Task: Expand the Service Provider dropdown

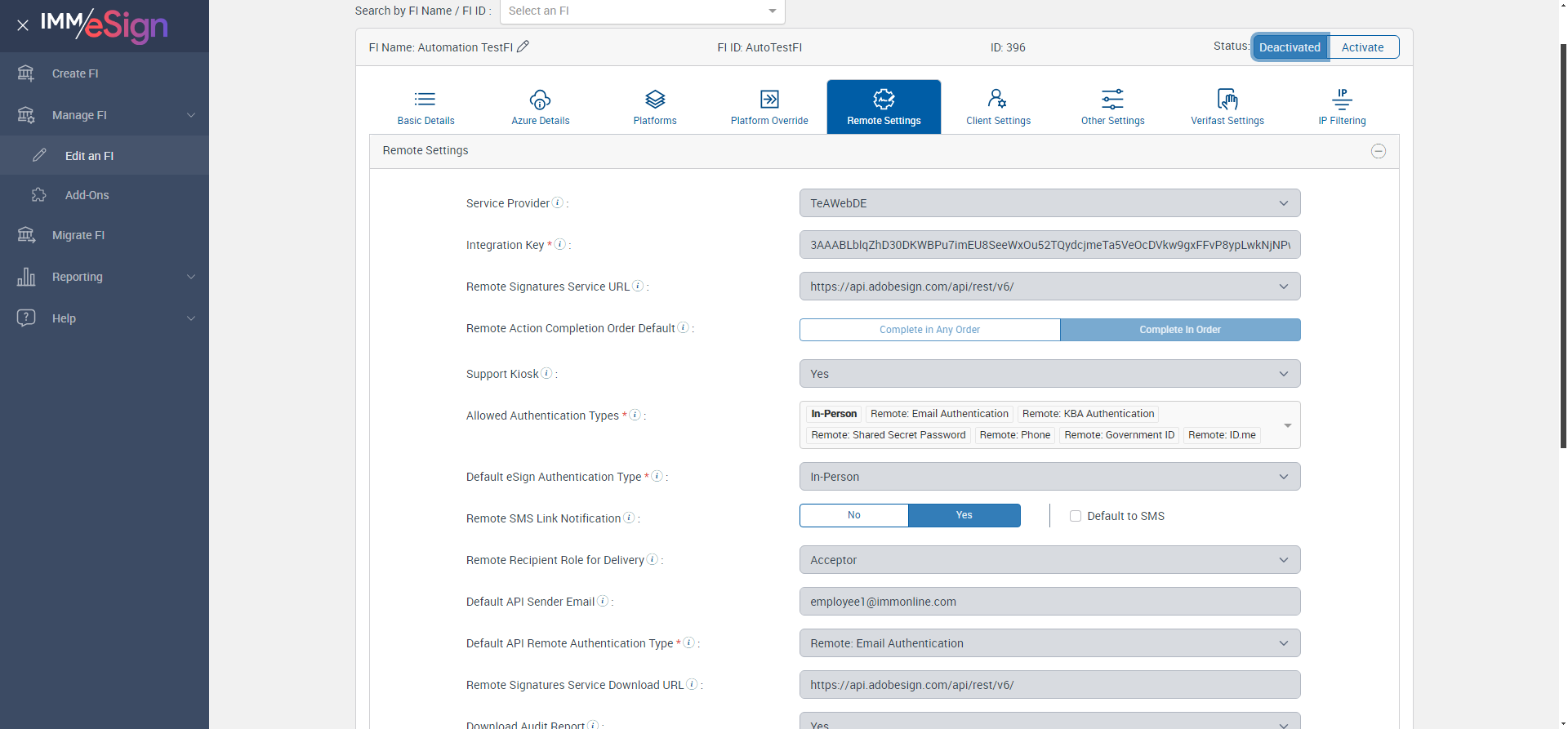Action: pyautogui.click(x=1049, y=203)
